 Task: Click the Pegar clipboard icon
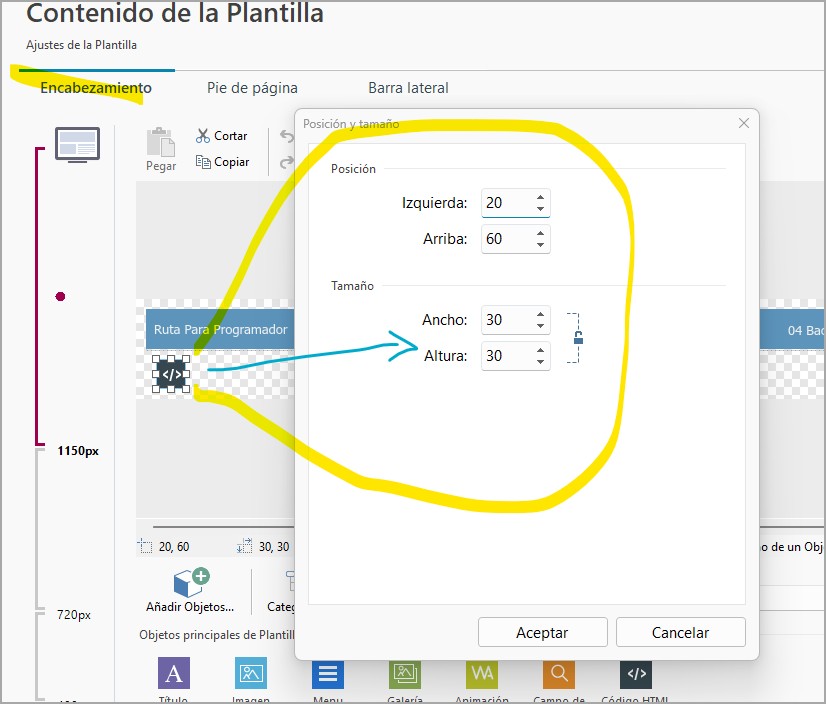pyautogui.click(x=161, y=143)
